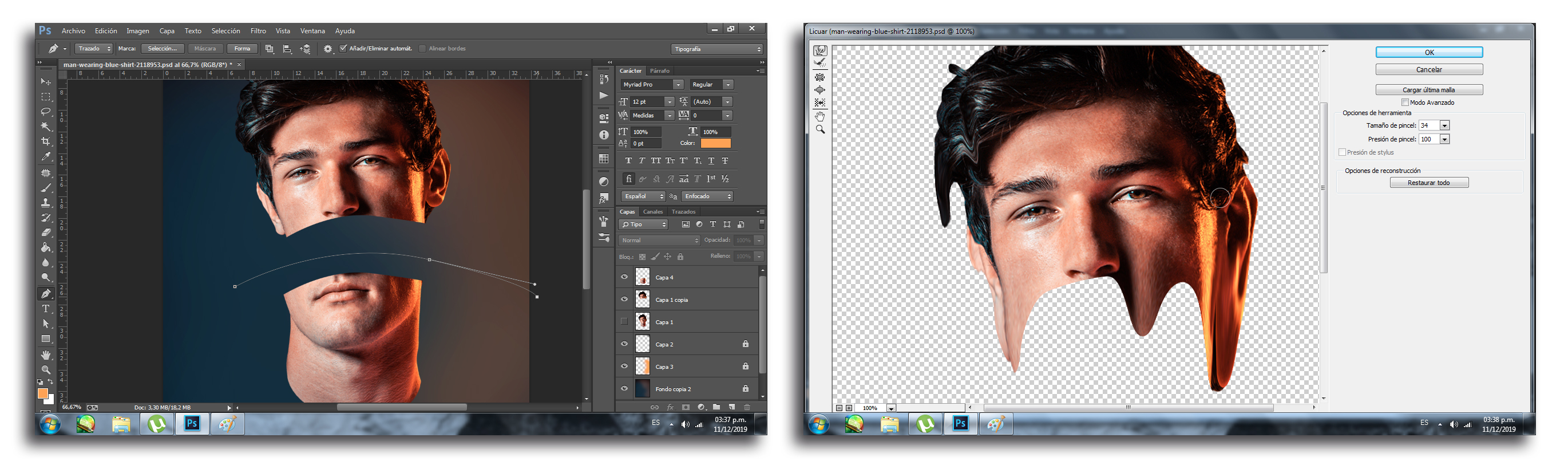Click the Licuar vertical scrollbar thumb

pos(1322,187)
